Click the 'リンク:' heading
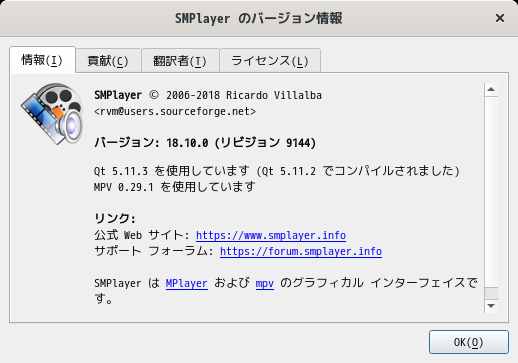 (115, 218)
